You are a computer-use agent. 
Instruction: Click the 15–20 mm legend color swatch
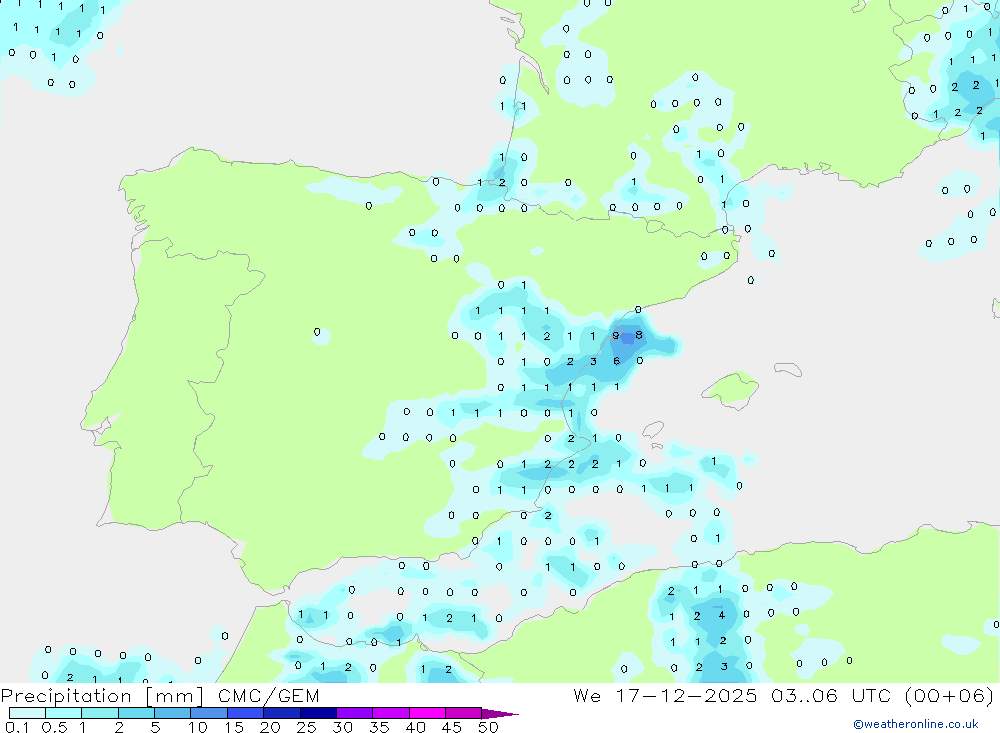coord(245,713)
